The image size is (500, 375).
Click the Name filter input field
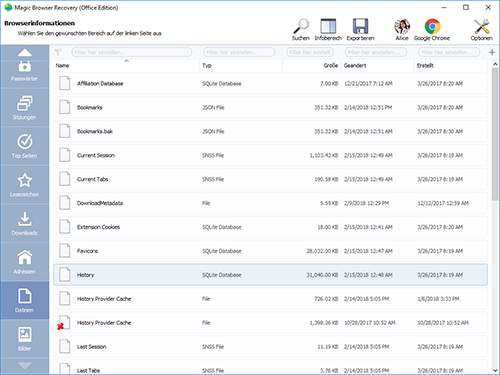pos(132,52)
